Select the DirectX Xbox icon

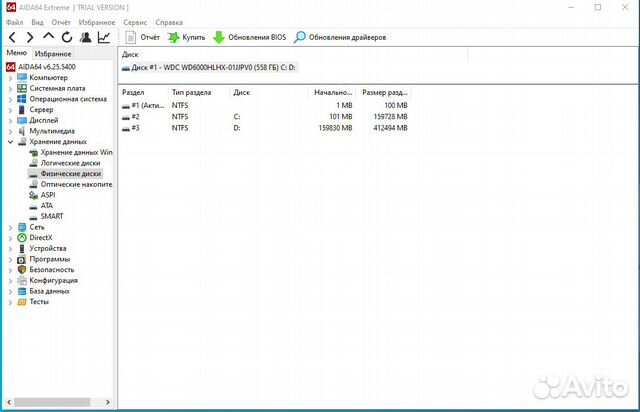point(22,237)
